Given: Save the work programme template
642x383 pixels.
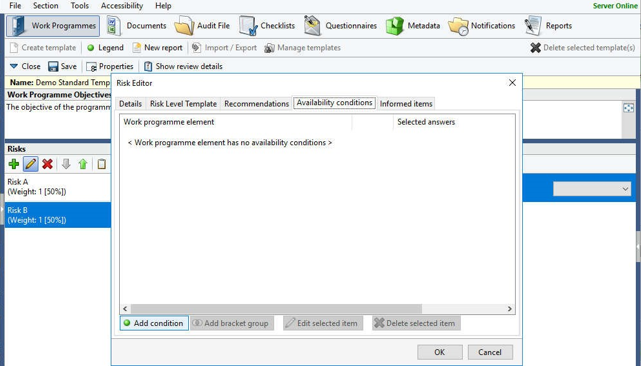Looking at the screenshot, I should pos(62,66).
